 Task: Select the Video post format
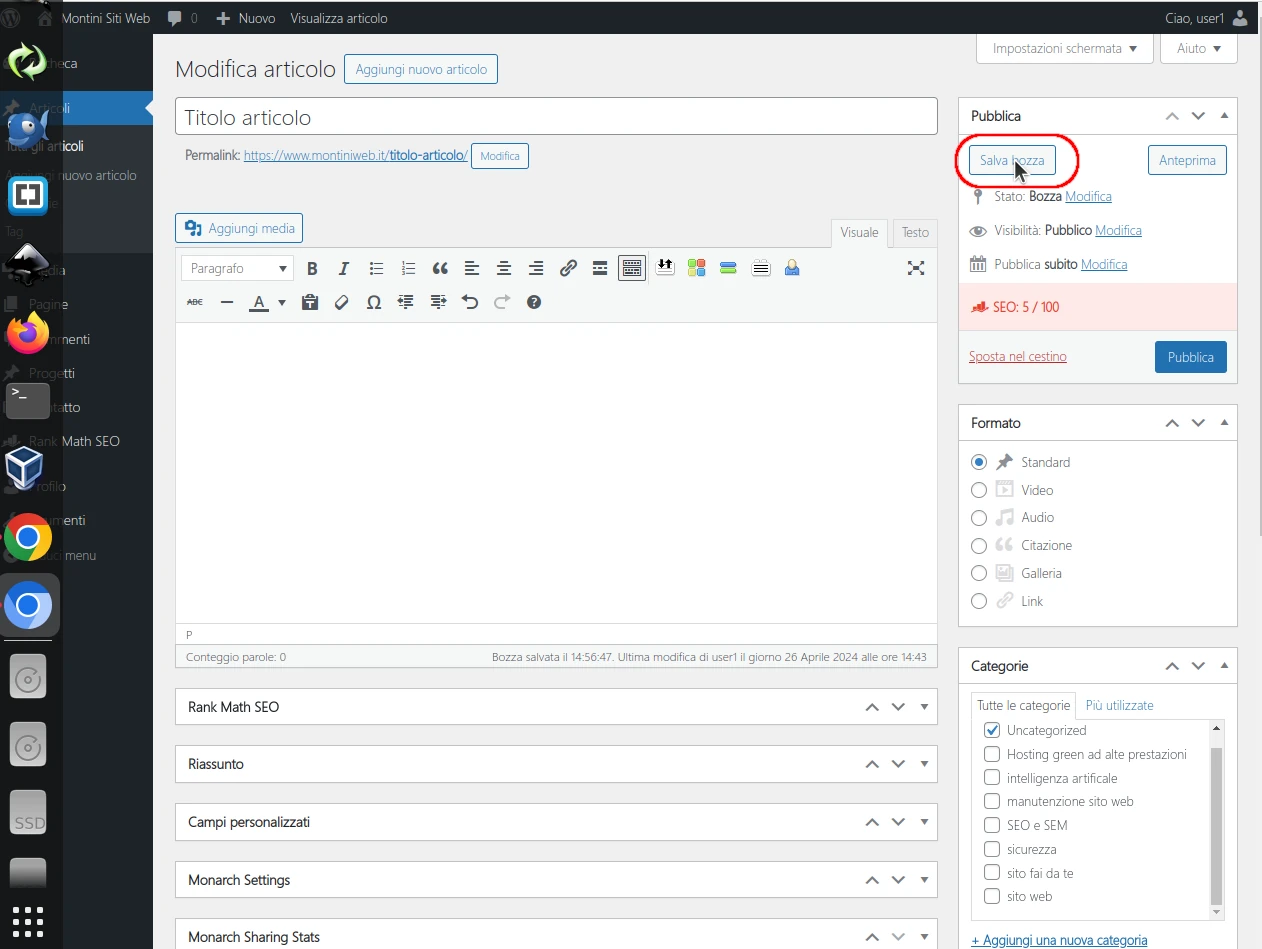coord(979,490)
